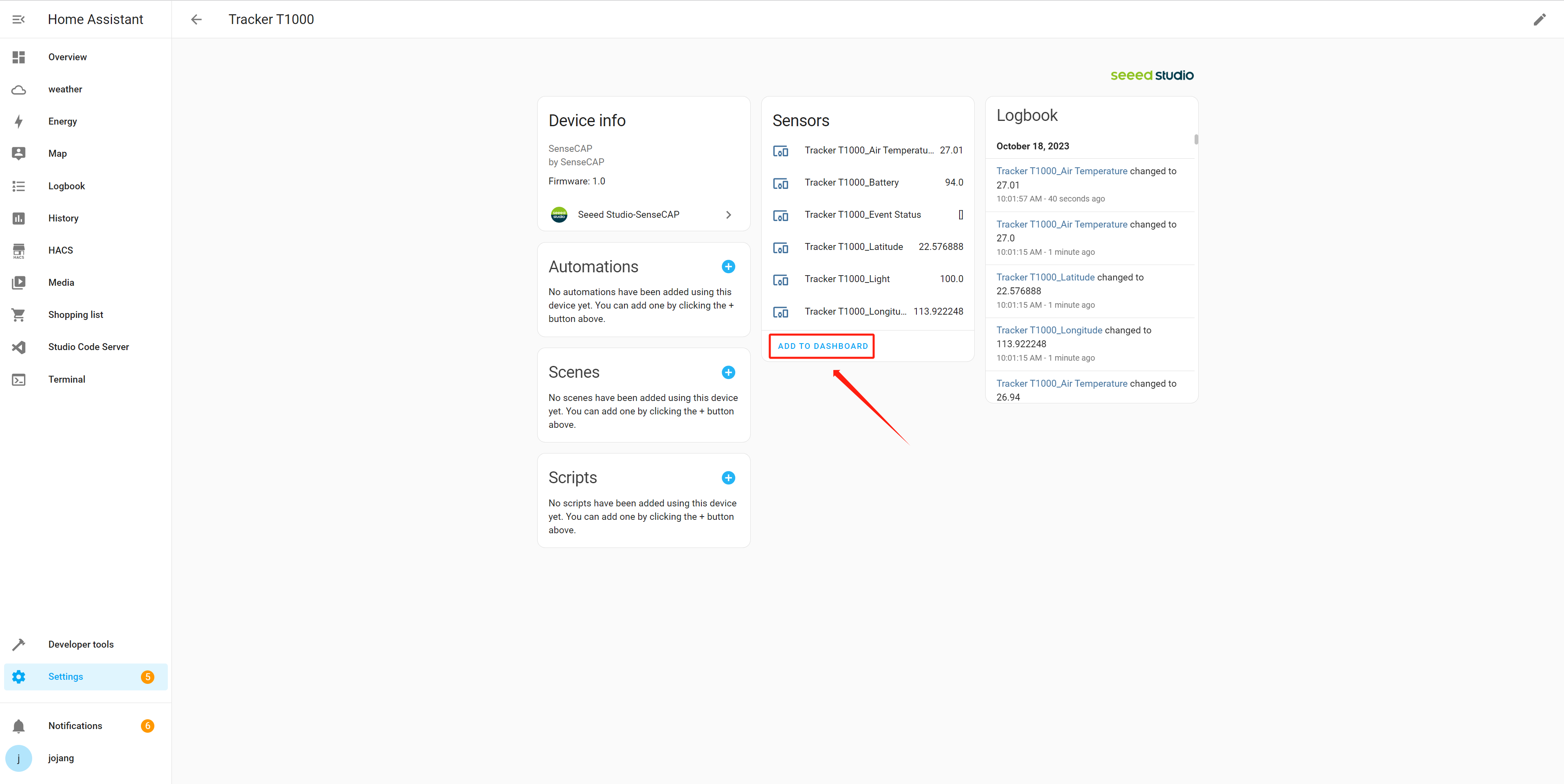Open the weather menu item
The width and height of the screenshot is (1564, 784).
86,89
